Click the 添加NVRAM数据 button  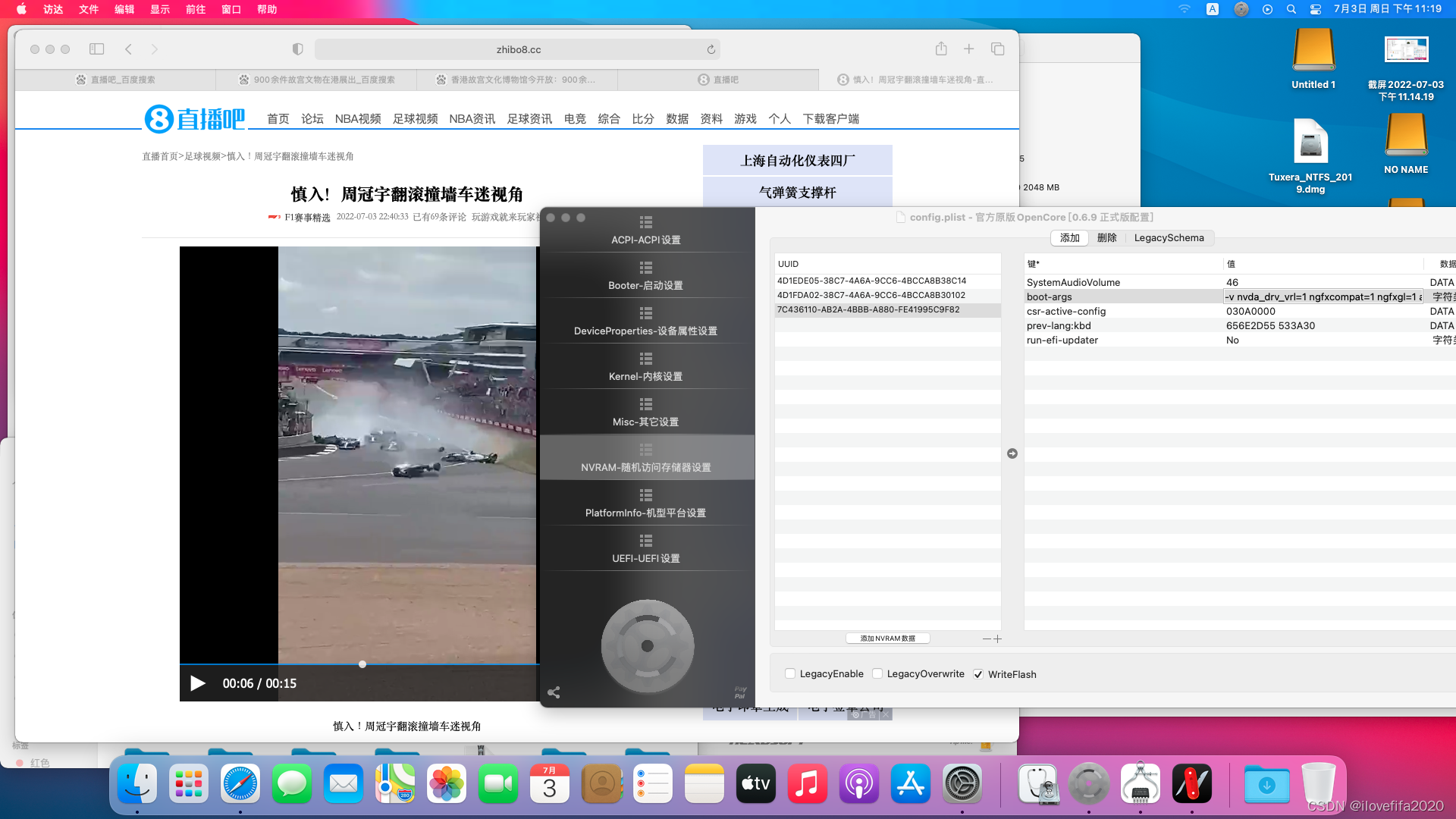pyautogui.click(x=887, y=639)
